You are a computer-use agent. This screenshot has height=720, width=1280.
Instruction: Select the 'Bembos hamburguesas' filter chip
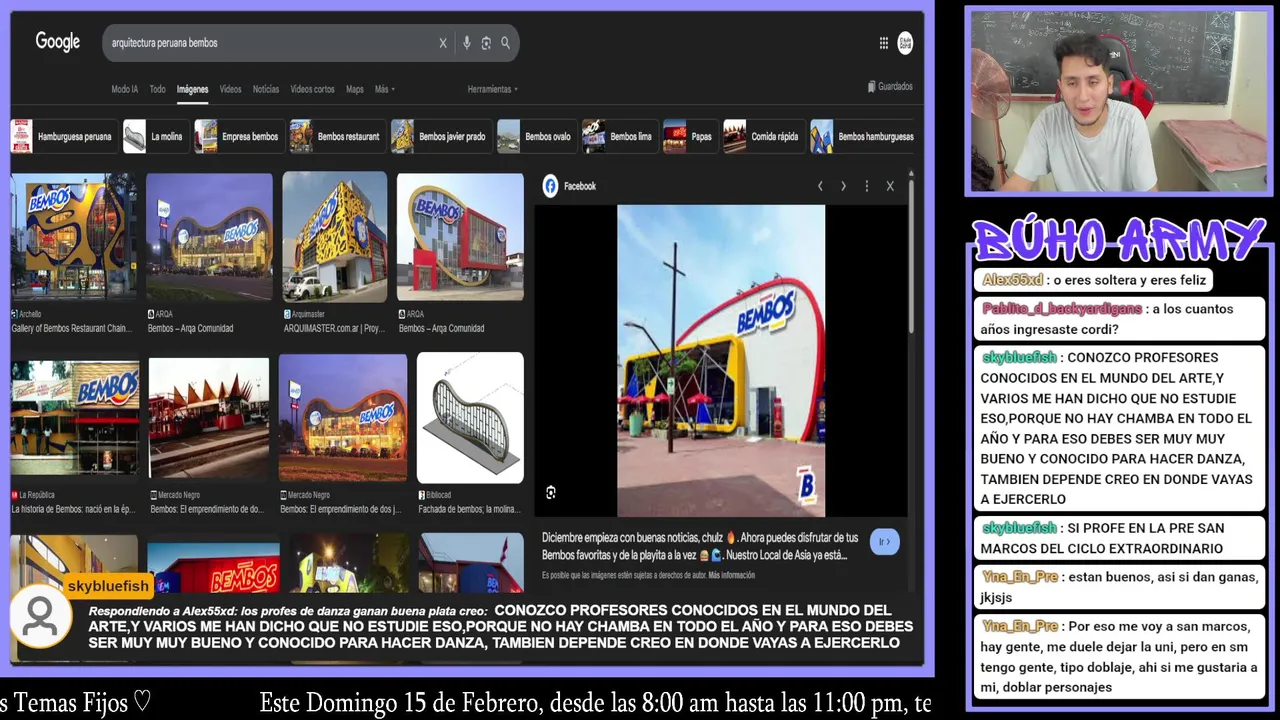(x=863, y=136)
